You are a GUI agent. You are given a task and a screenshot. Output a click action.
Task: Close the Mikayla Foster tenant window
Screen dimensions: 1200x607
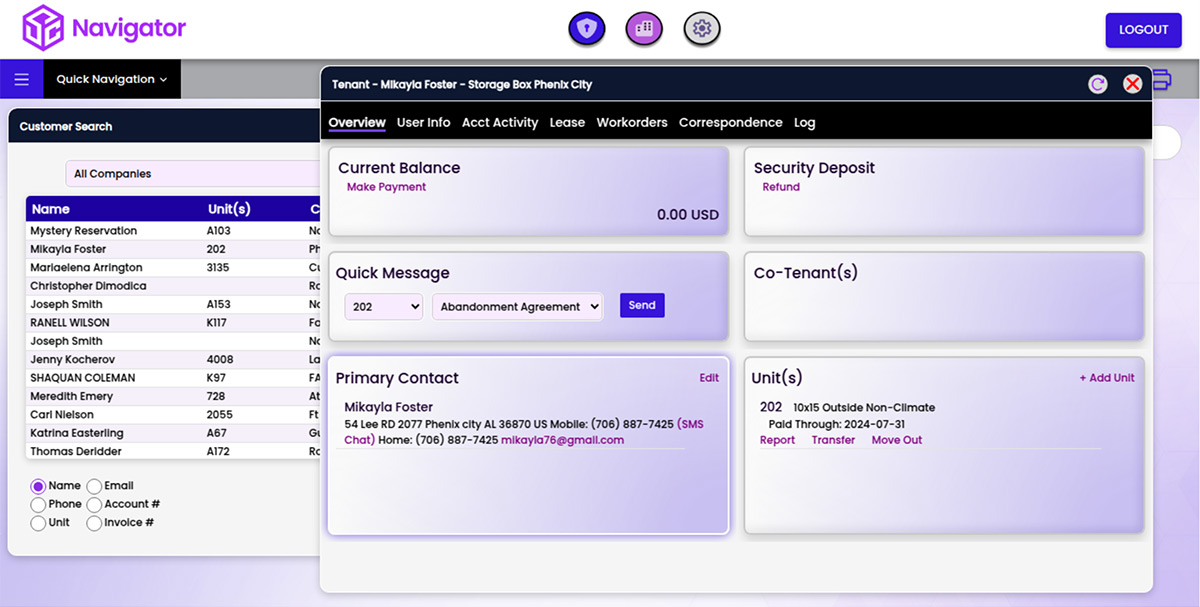click(x=1131, y=84)
